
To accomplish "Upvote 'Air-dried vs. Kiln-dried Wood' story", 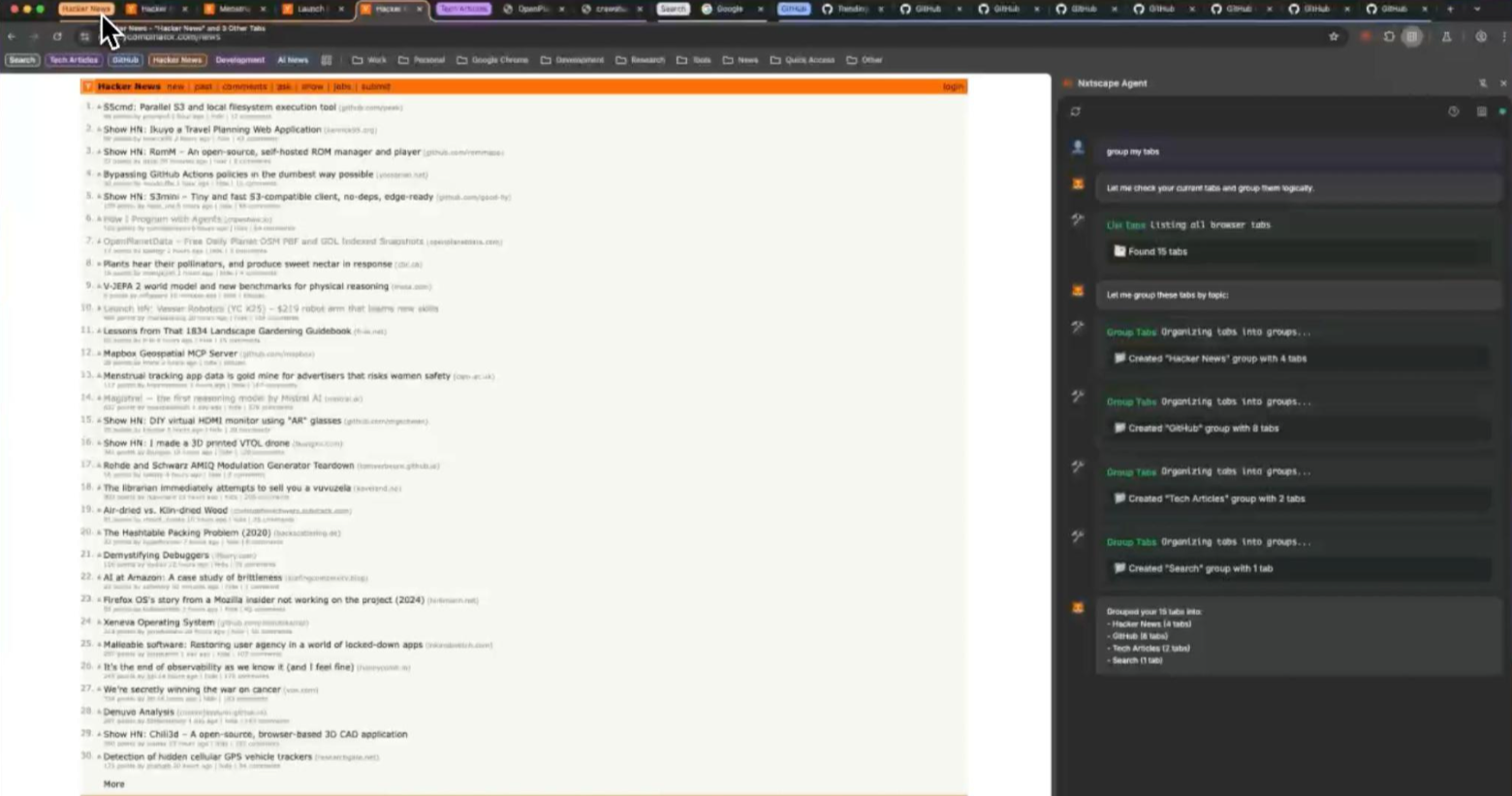I will pyautogui.click(x=98, y=511).
